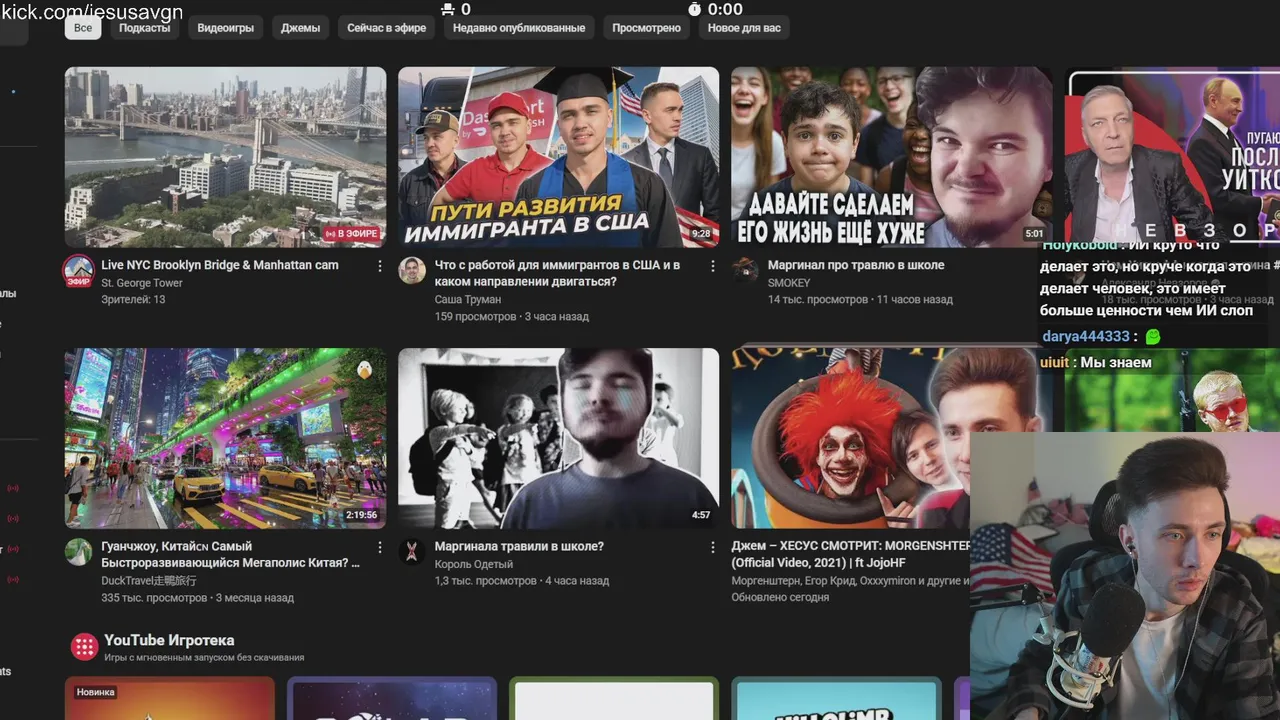This screenshot has width=1280, height=720.
Task: Open options menu for Гуанчжоу video
Action: tap(379, 547)
